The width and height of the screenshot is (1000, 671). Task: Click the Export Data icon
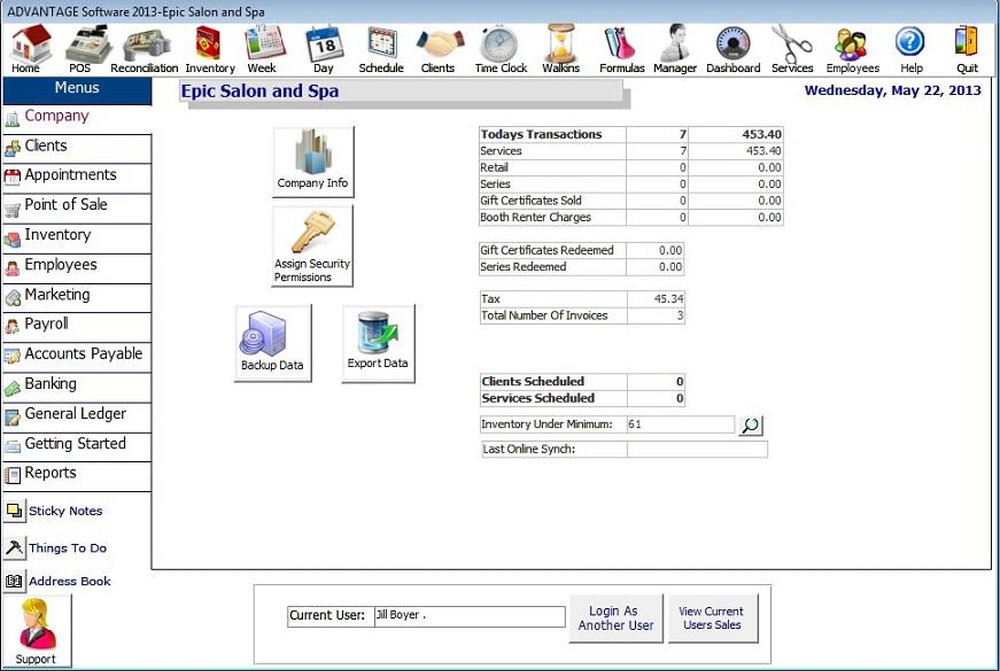[x=378, y=343]
